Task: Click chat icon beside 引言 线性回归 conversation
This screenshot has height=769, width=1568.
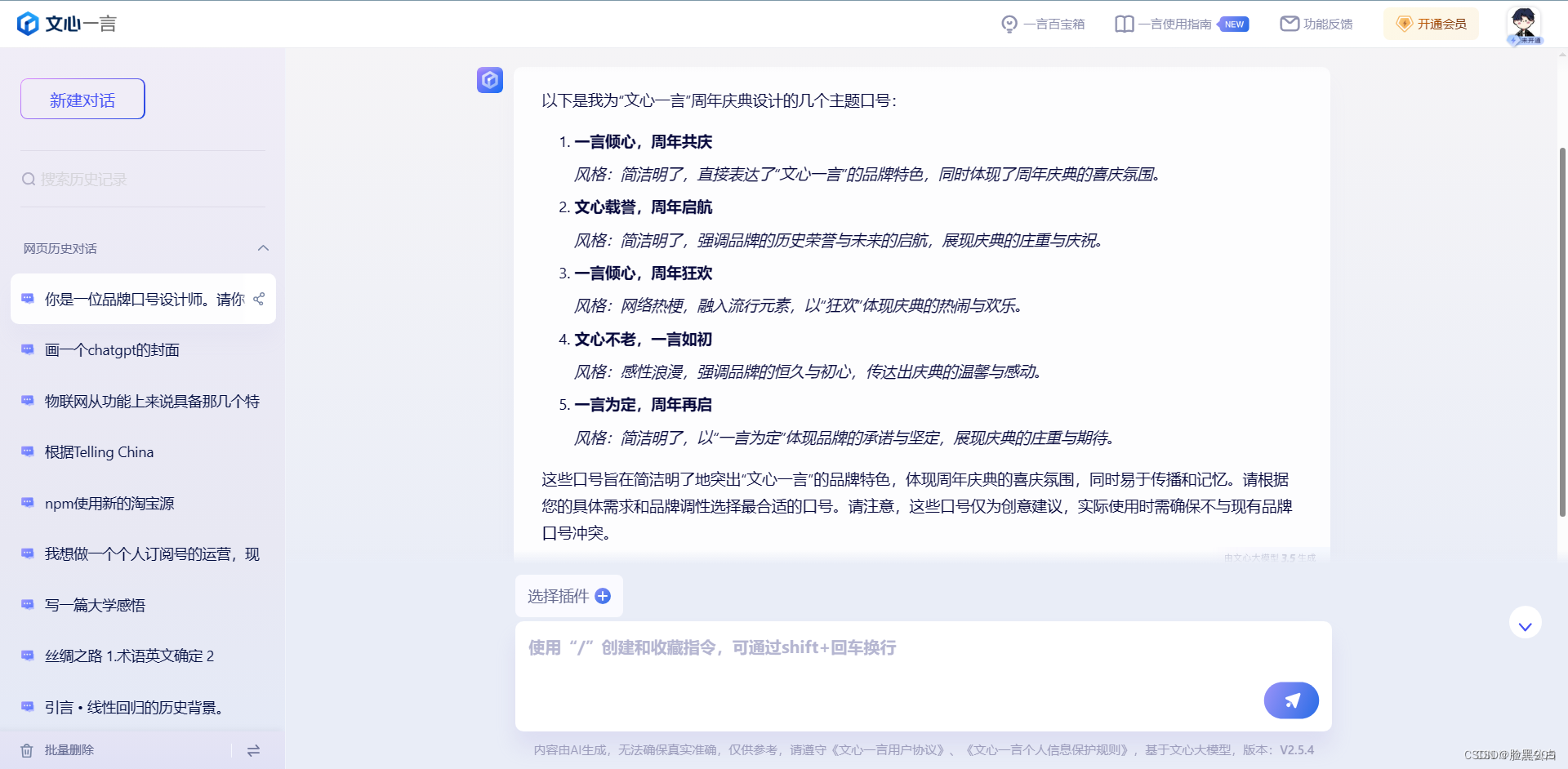Action: tap(28, 706)
